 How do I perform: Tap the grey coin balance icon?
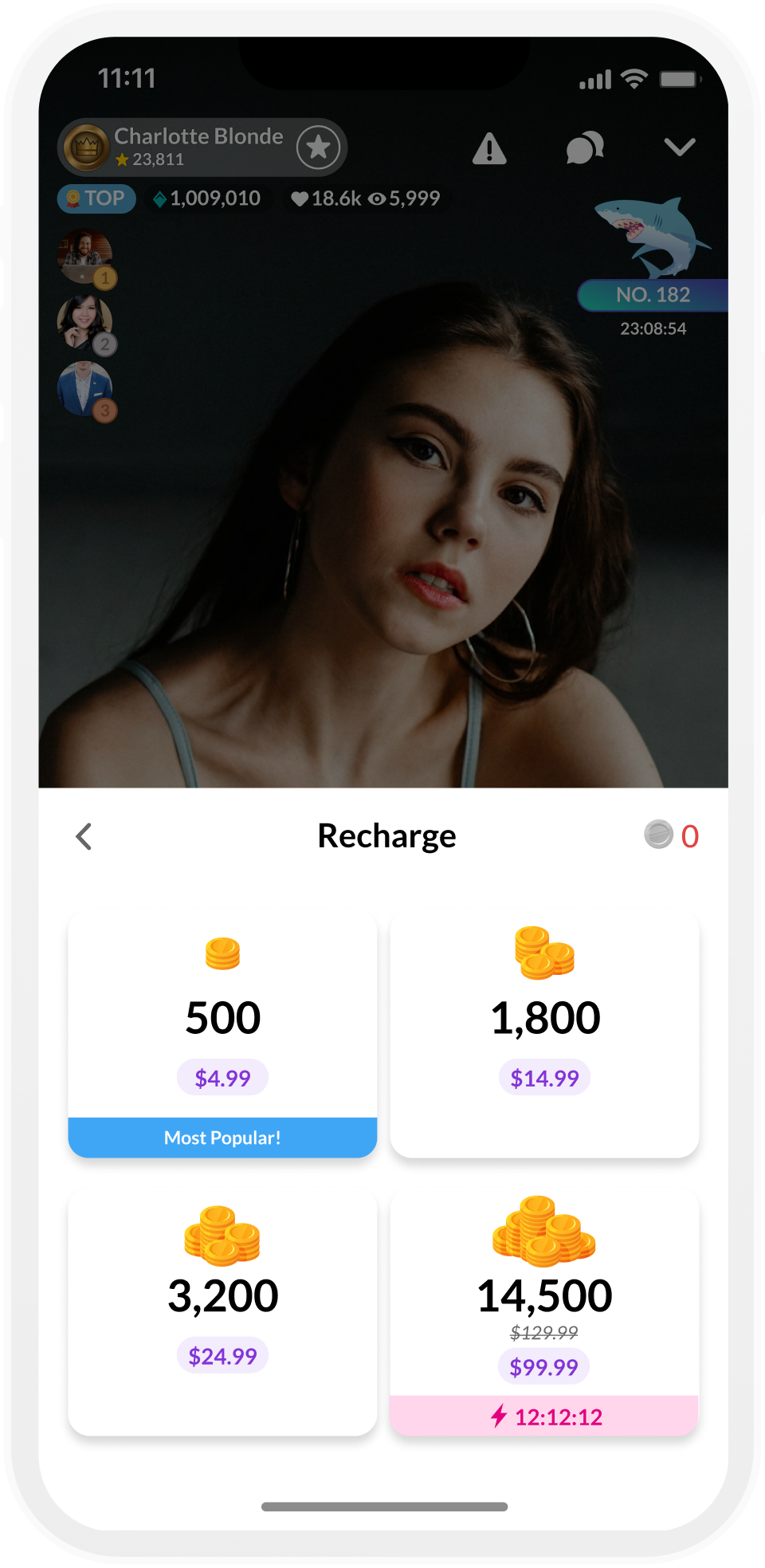coord(659,835)
